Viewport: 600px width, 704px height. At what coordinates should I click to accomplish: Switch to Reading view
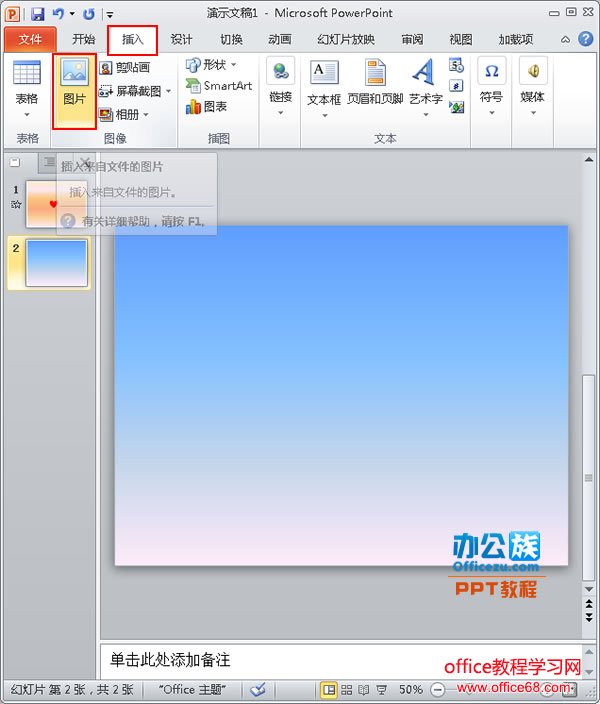[364, 689]
